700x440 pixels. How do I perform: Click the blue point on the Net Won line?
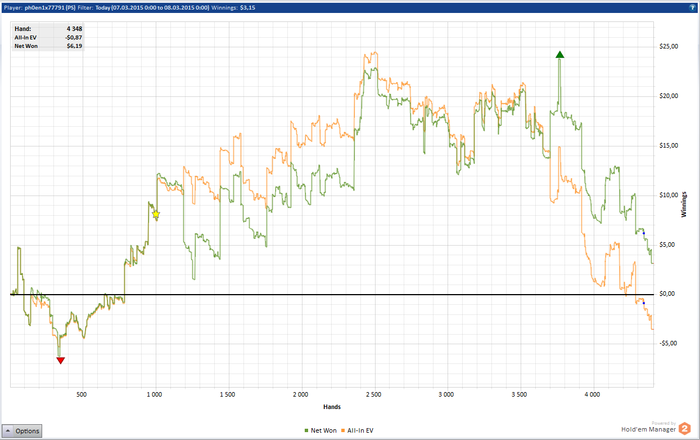643,233
